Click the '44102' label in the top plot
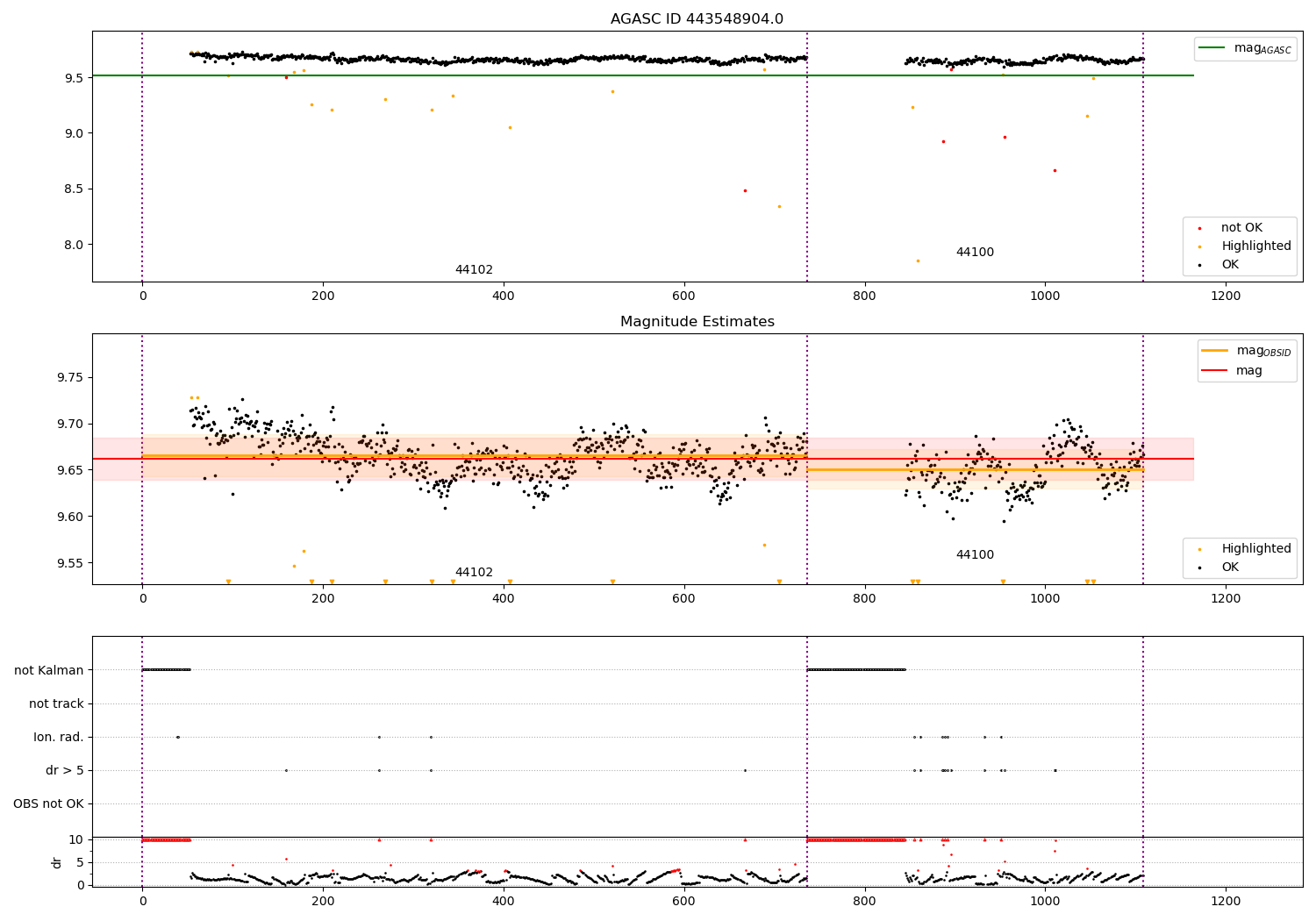1316x921 pixels. 474,270
